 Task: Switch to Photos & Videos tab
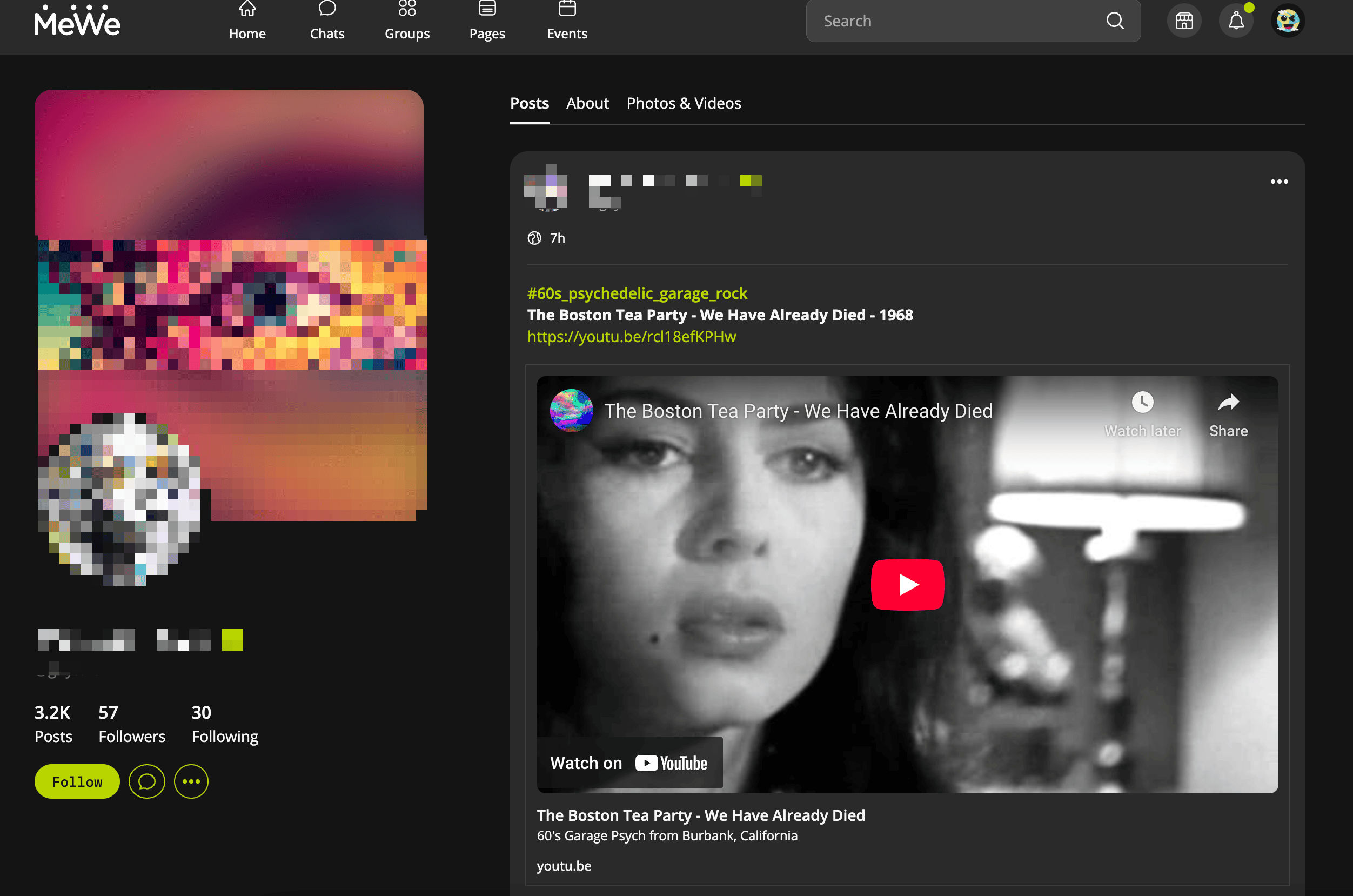[684, 103]
